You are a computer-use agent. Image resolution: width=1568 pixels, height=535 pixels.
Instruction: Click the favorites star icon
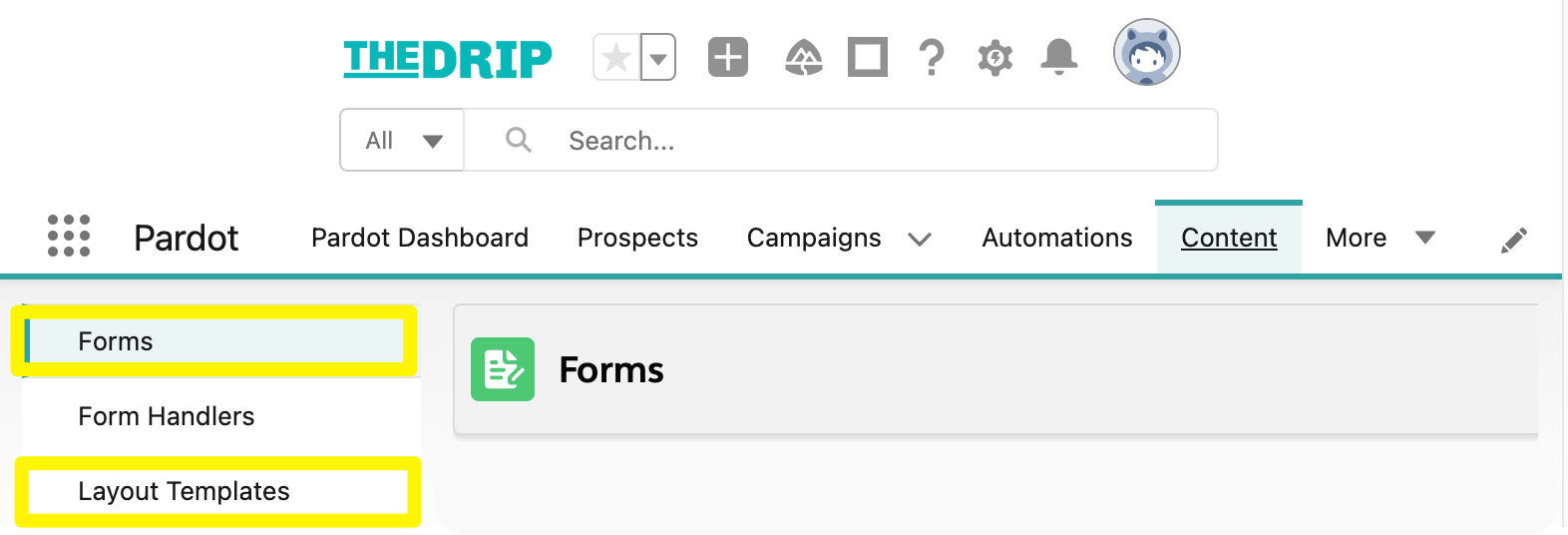pyautogui.click(x=616, y=57)
